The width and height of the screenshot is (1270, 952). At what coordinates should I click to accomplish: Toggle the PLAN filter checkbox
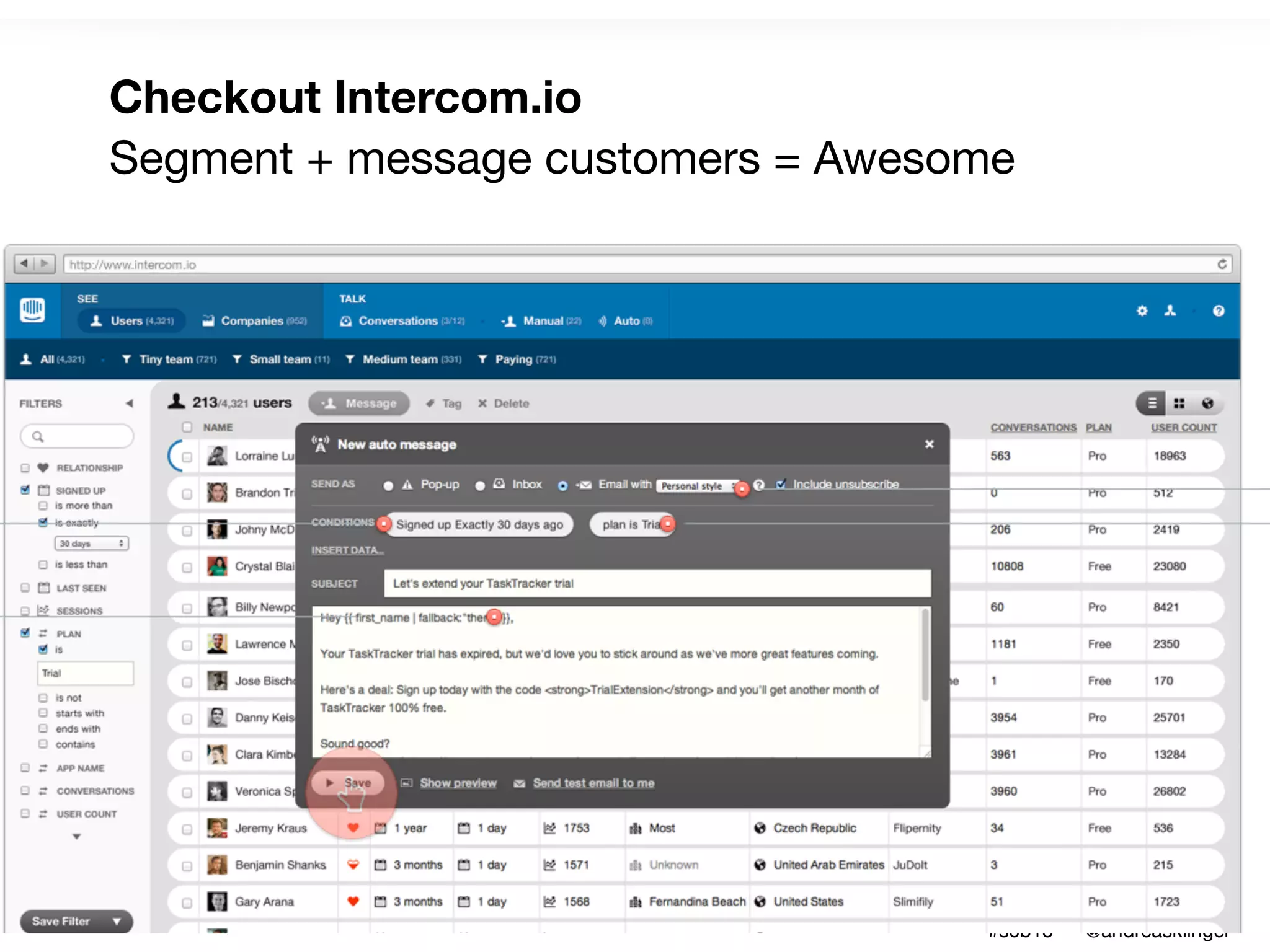tap(25, 633)
